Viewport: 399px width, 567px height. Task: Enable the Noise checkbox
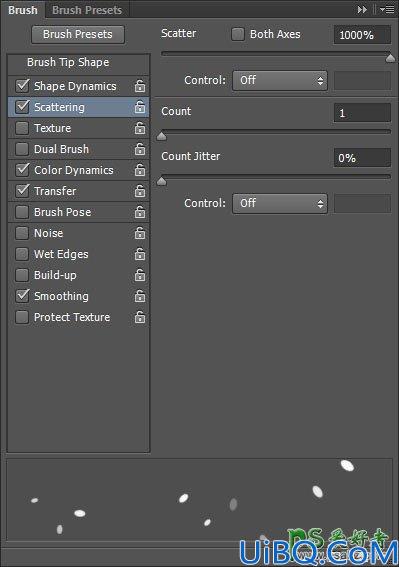22,233
